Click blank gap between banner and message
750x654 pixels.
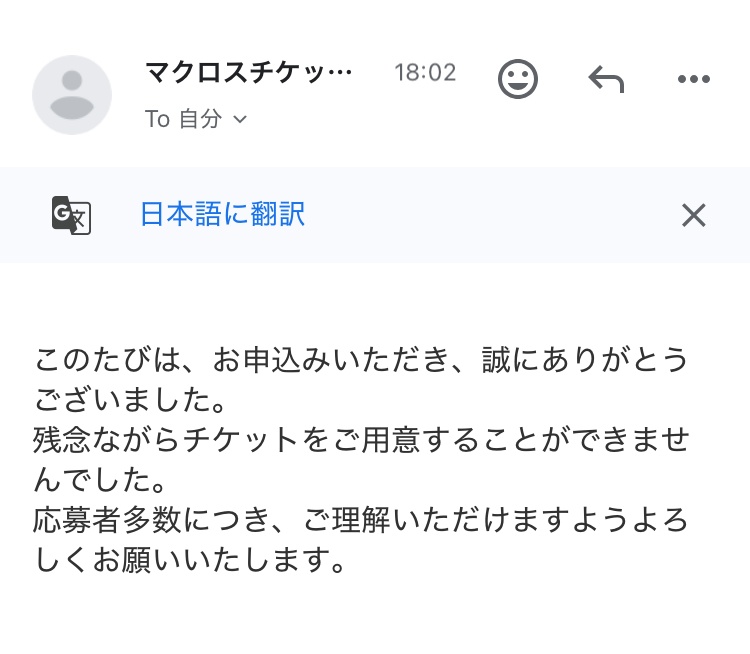375,300
